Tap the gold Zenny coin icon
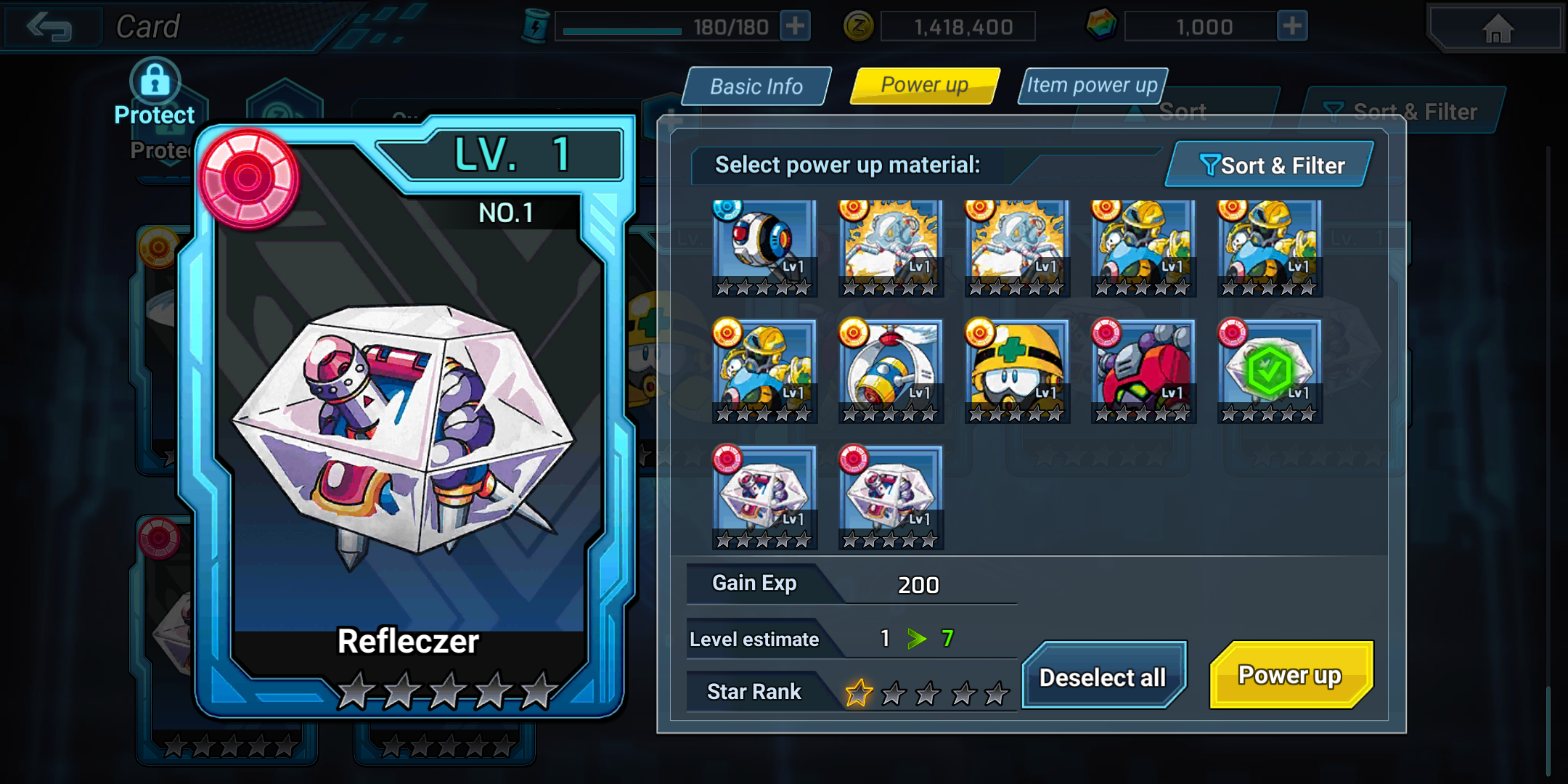 858,27
